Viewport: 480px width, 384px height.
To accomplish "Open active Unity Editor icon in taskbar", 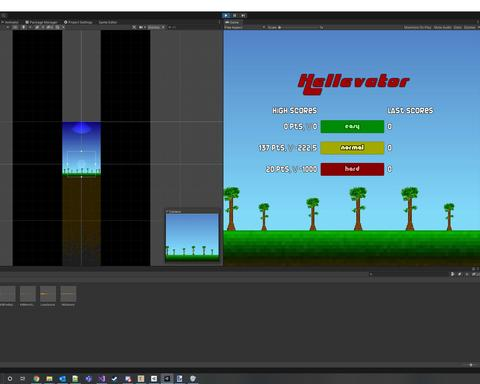I will 167,379.
